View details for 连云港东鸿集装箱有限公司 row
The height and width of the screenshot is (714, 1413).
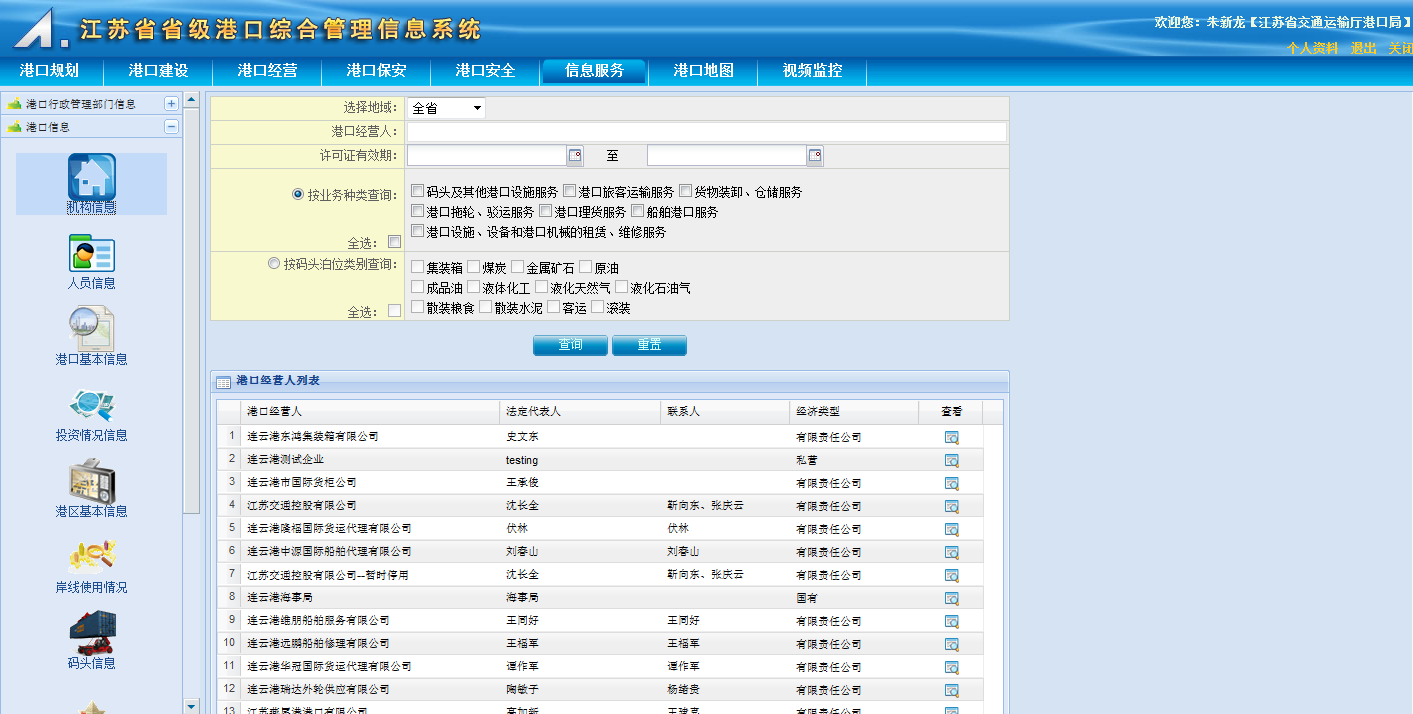(951, 437)
